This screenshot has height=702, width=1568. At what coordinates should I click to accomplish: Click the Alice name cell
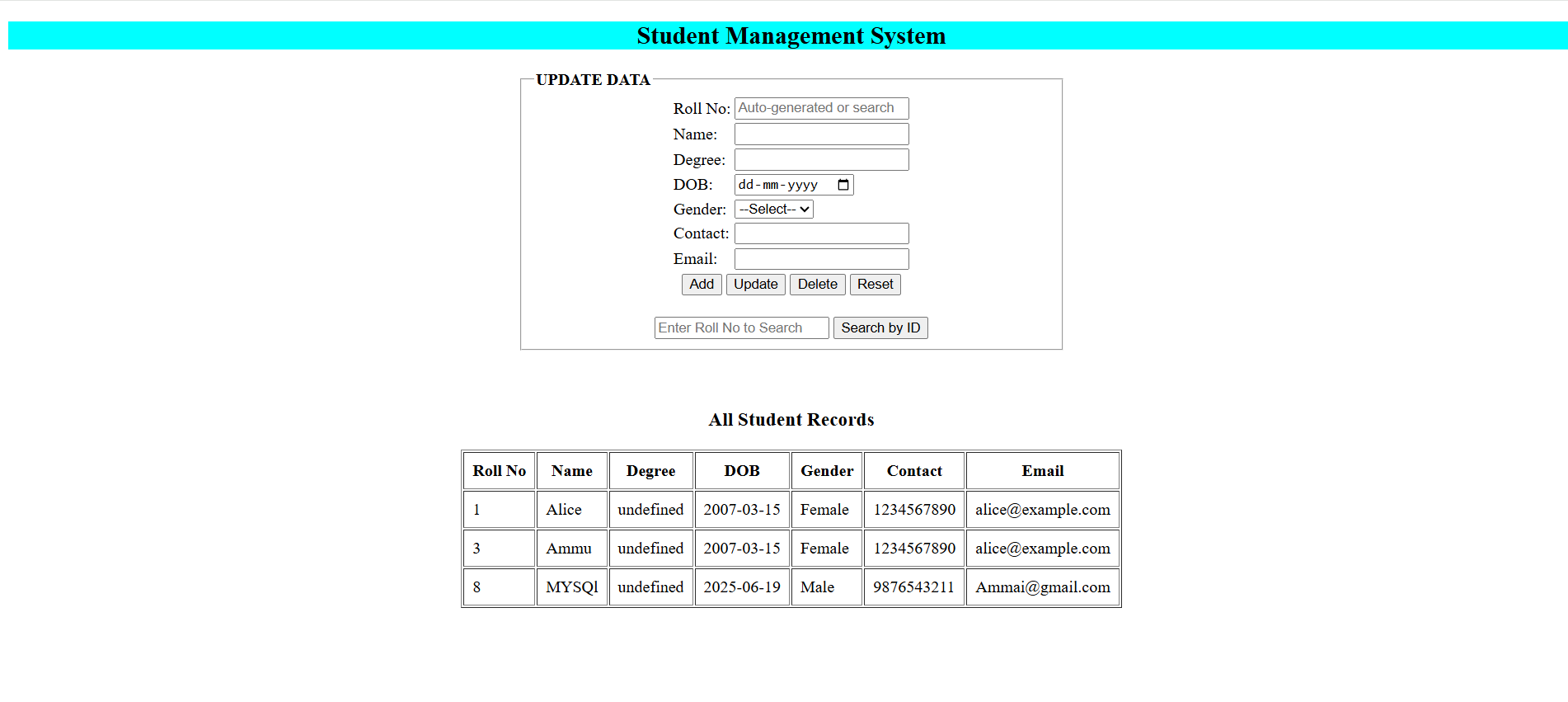(572, 510)
